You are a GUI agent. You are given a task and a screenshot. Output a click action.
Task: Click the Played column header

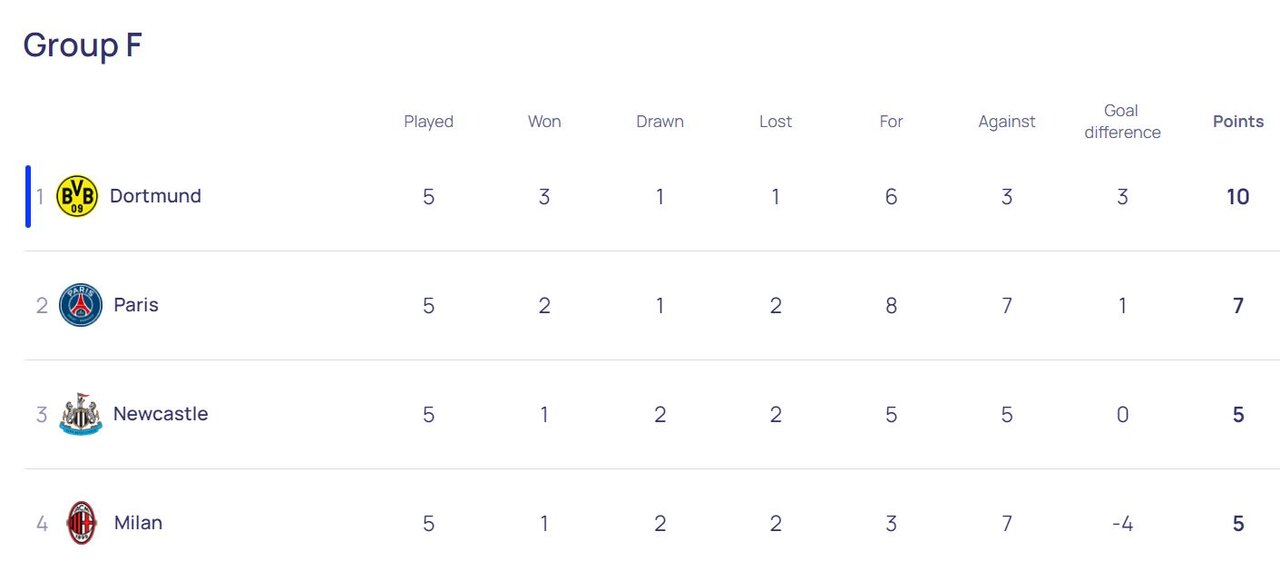428,122
